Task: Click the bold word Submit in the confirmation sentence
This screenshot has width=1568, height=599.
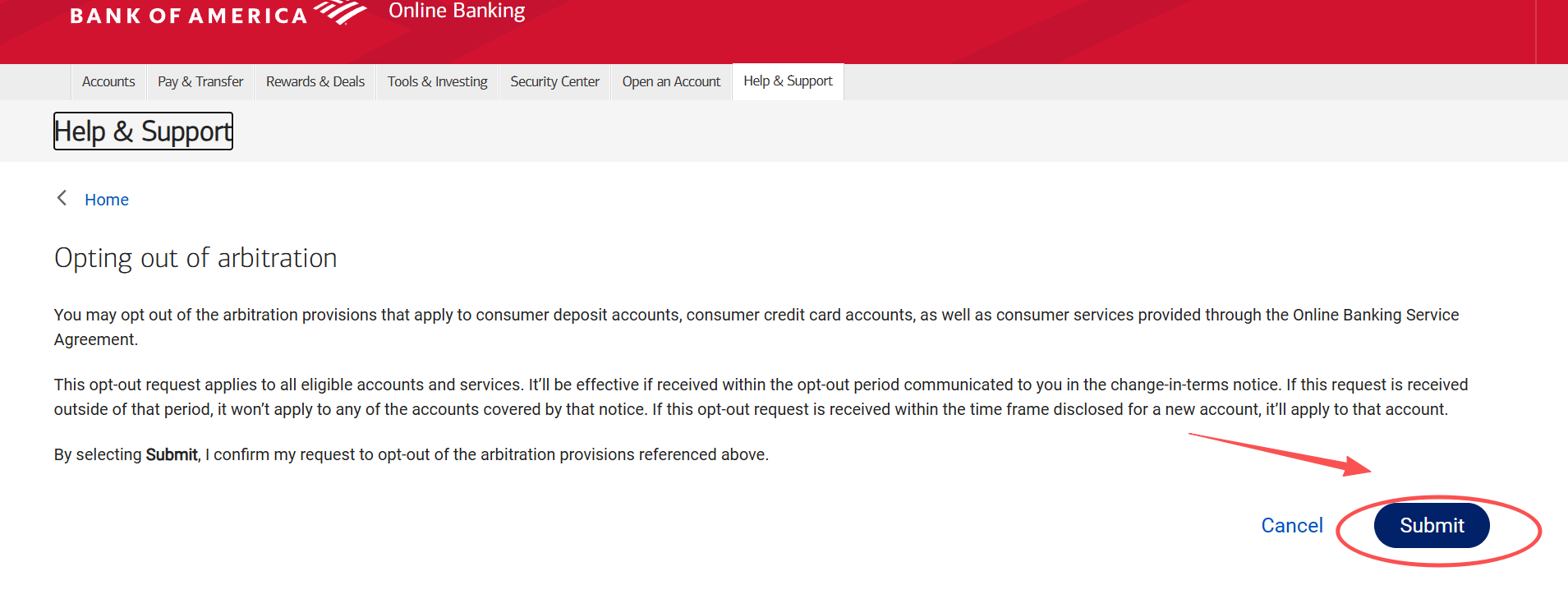Action: pos(172,455)
